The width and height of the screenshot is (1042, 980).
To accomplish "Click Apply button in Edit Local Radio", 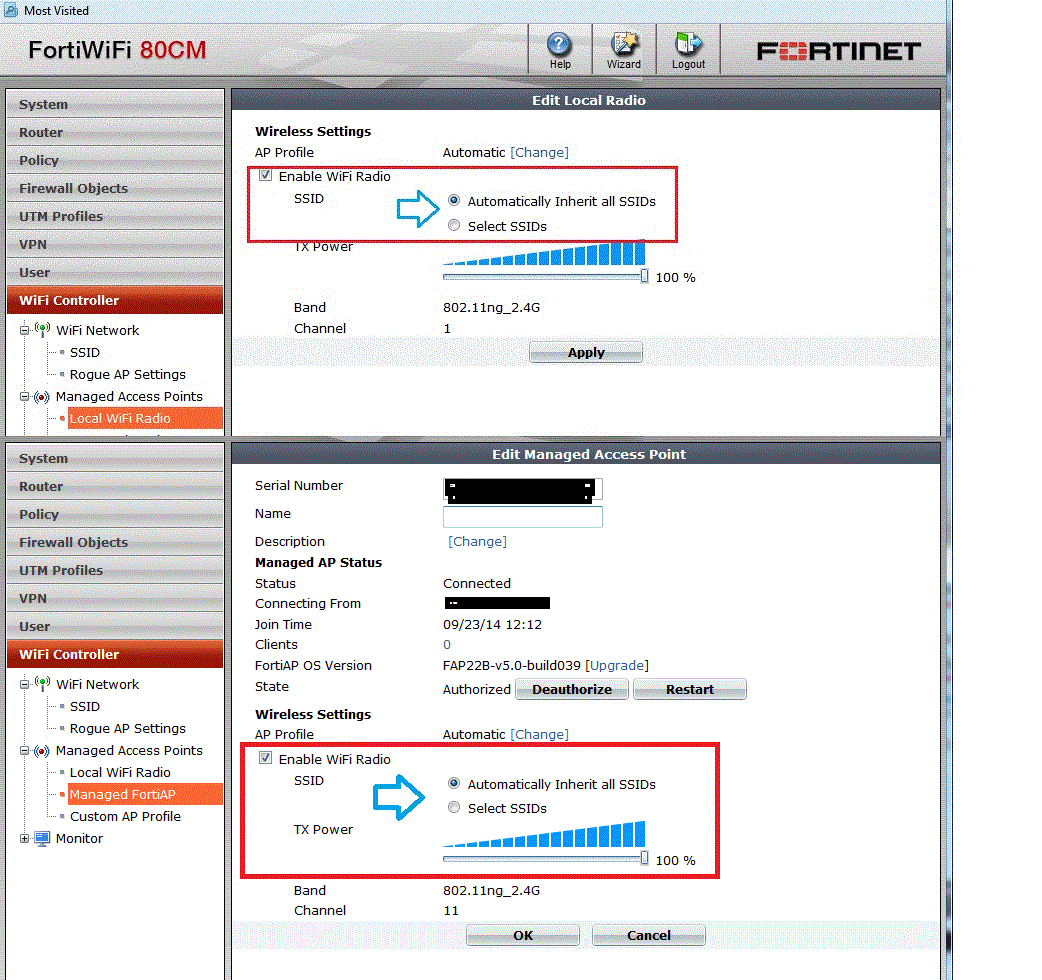I will point(585,352).
